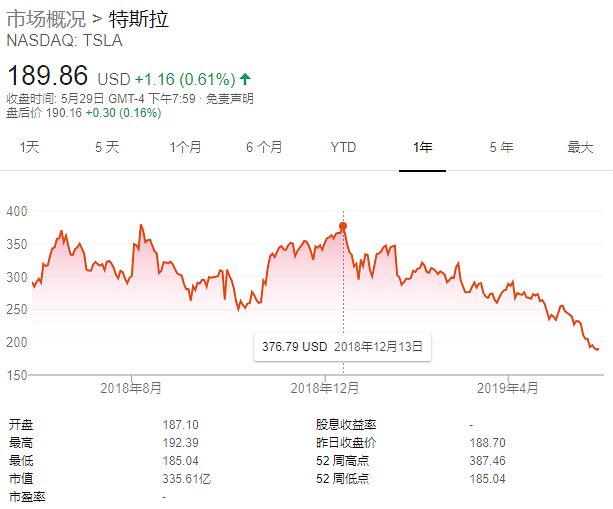Open the 6 个月 chart tab

264,147
